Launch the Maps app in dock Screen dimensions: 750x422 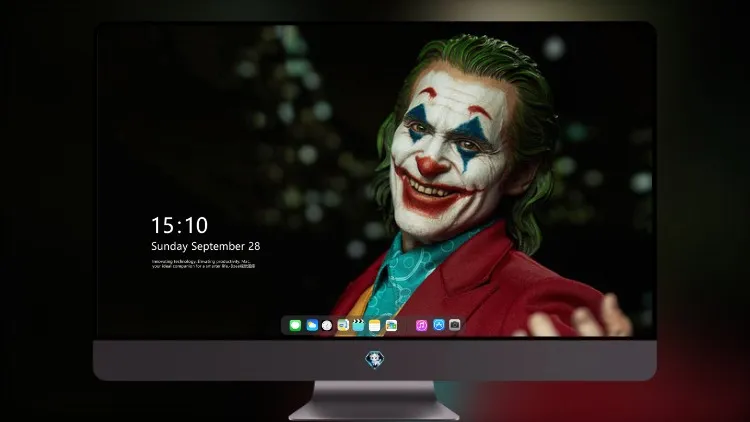pyautogui.click(x=343, y=325)
